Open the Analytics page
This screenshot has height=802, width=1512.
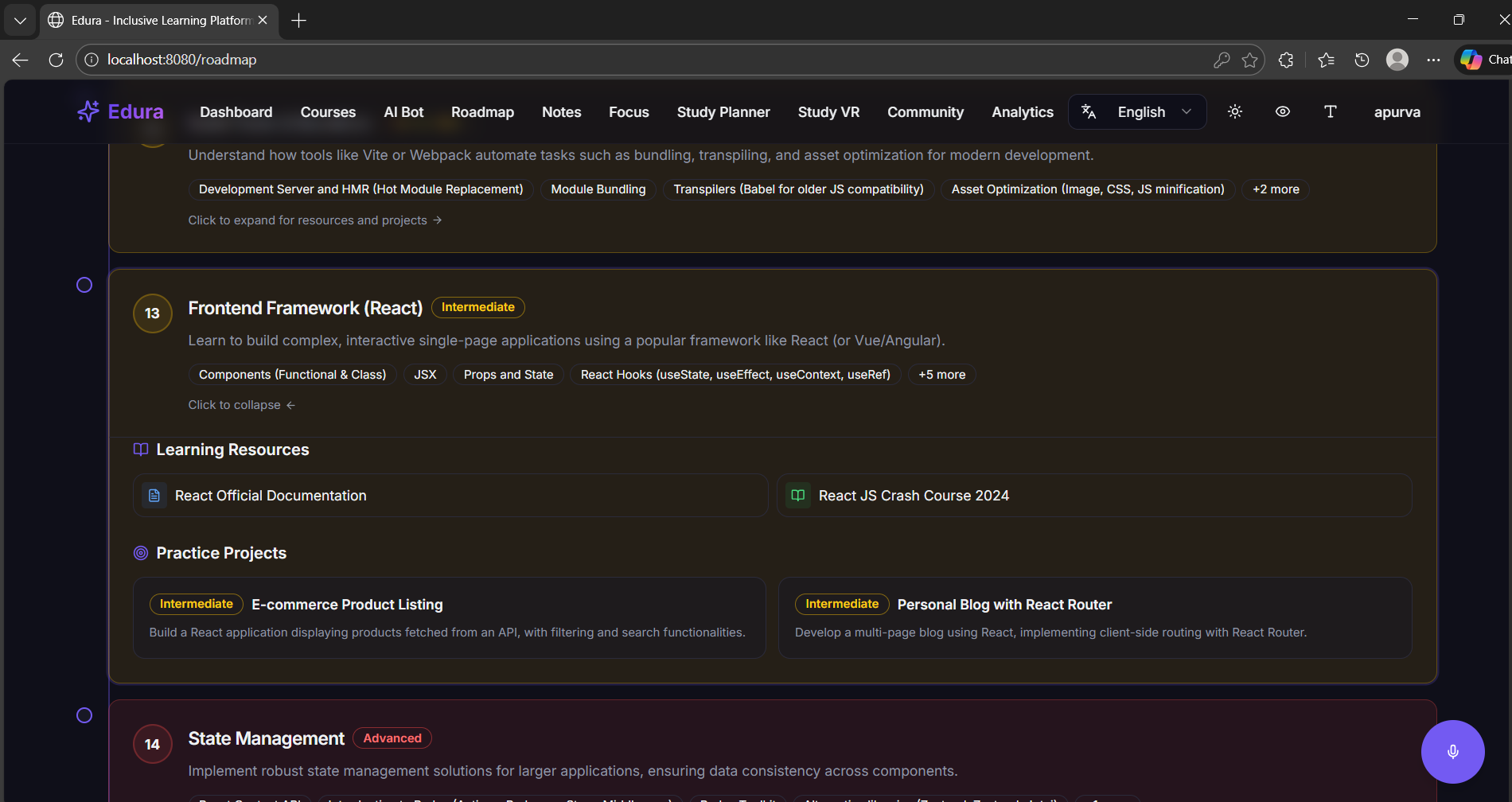click(1023, 112)
